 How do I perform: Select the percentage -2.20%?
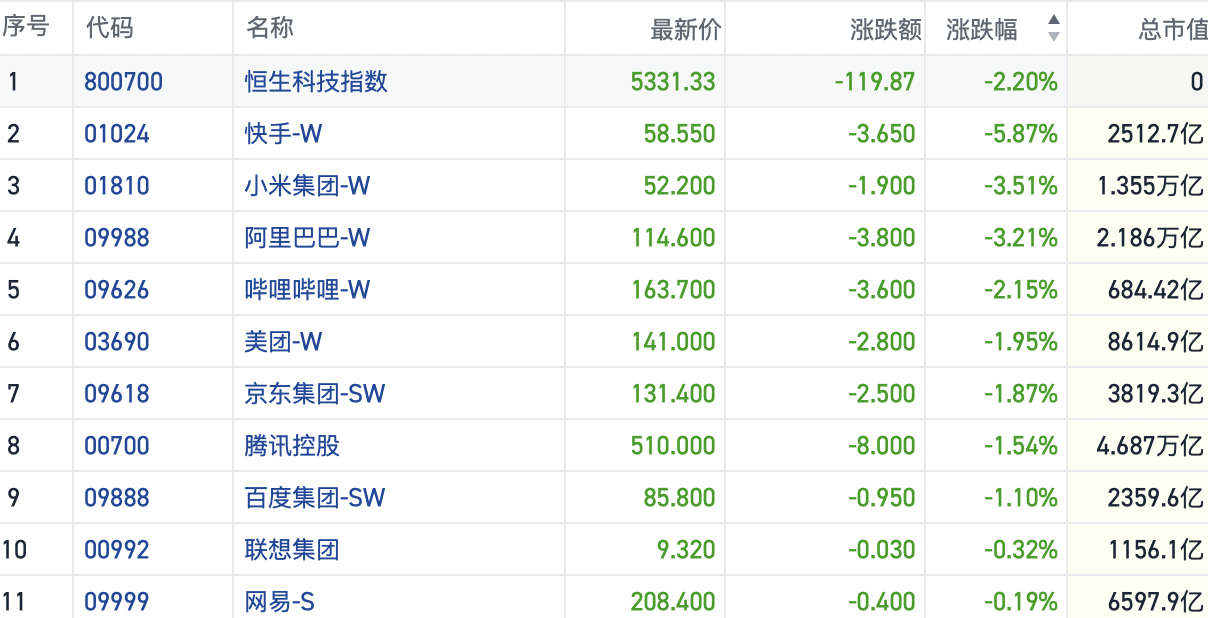[x=1019, y=81]
